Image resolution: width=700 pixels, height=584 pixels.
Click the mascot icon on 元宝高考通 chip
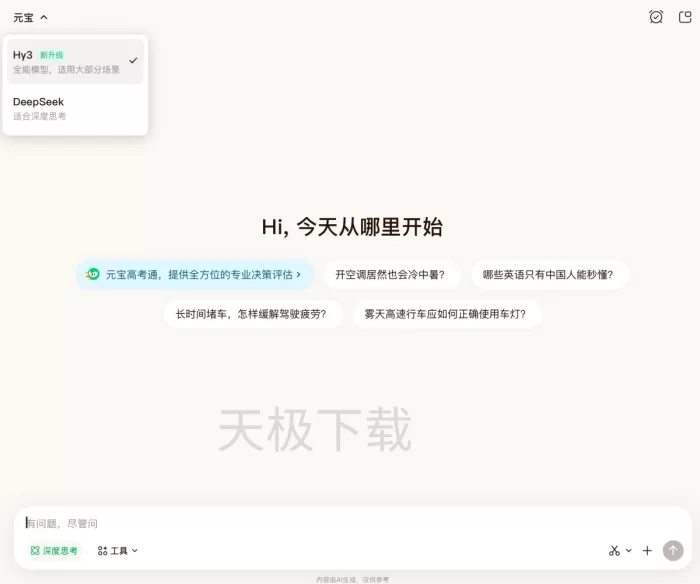click(93, 274)
